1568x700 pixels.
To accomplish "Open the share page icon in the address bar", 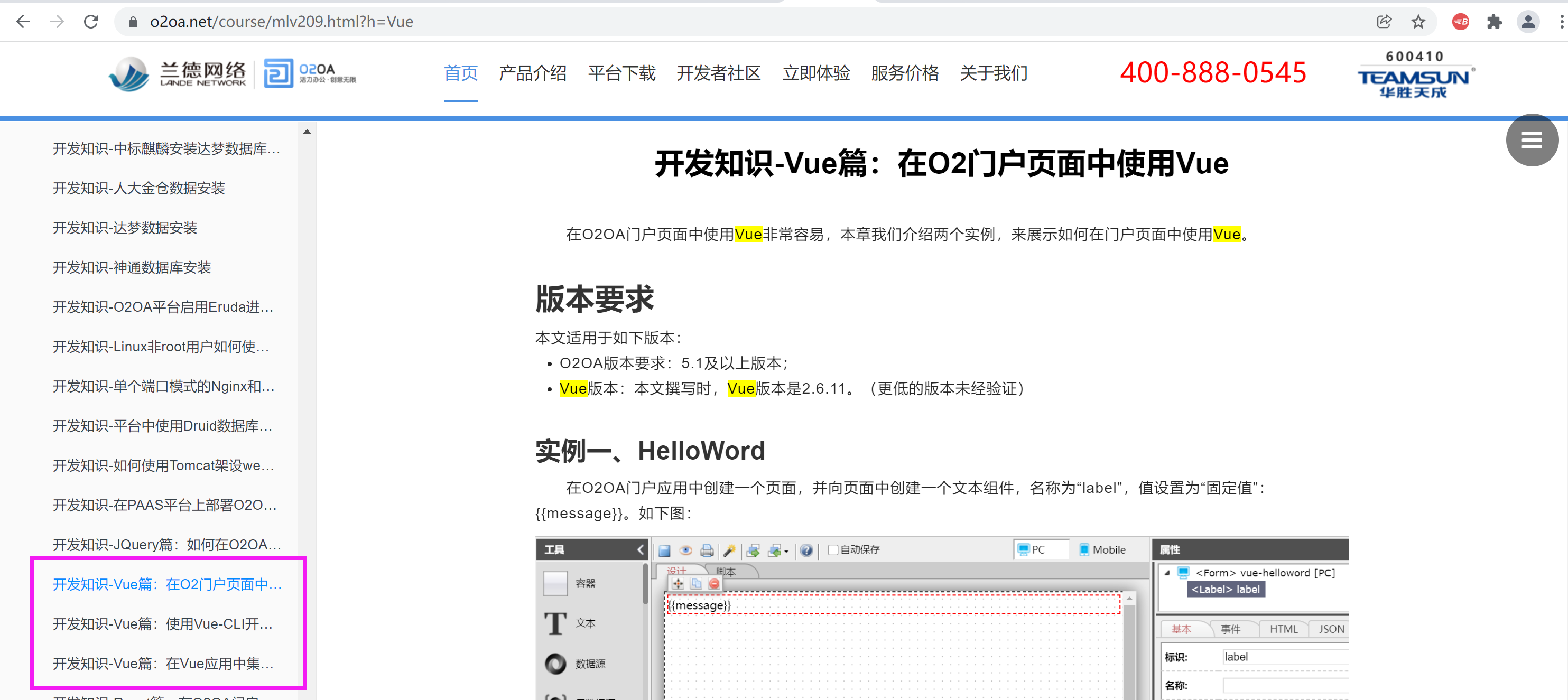I will click(1384, 22).
